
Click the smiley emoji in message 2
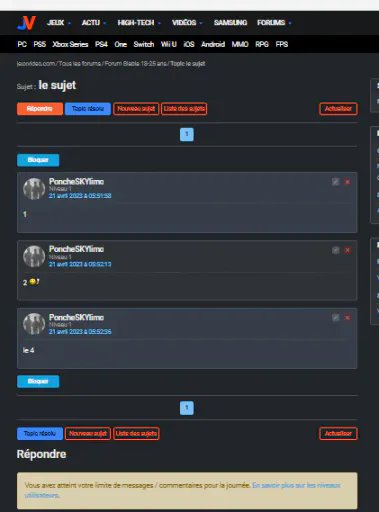[x=34, y=282]
